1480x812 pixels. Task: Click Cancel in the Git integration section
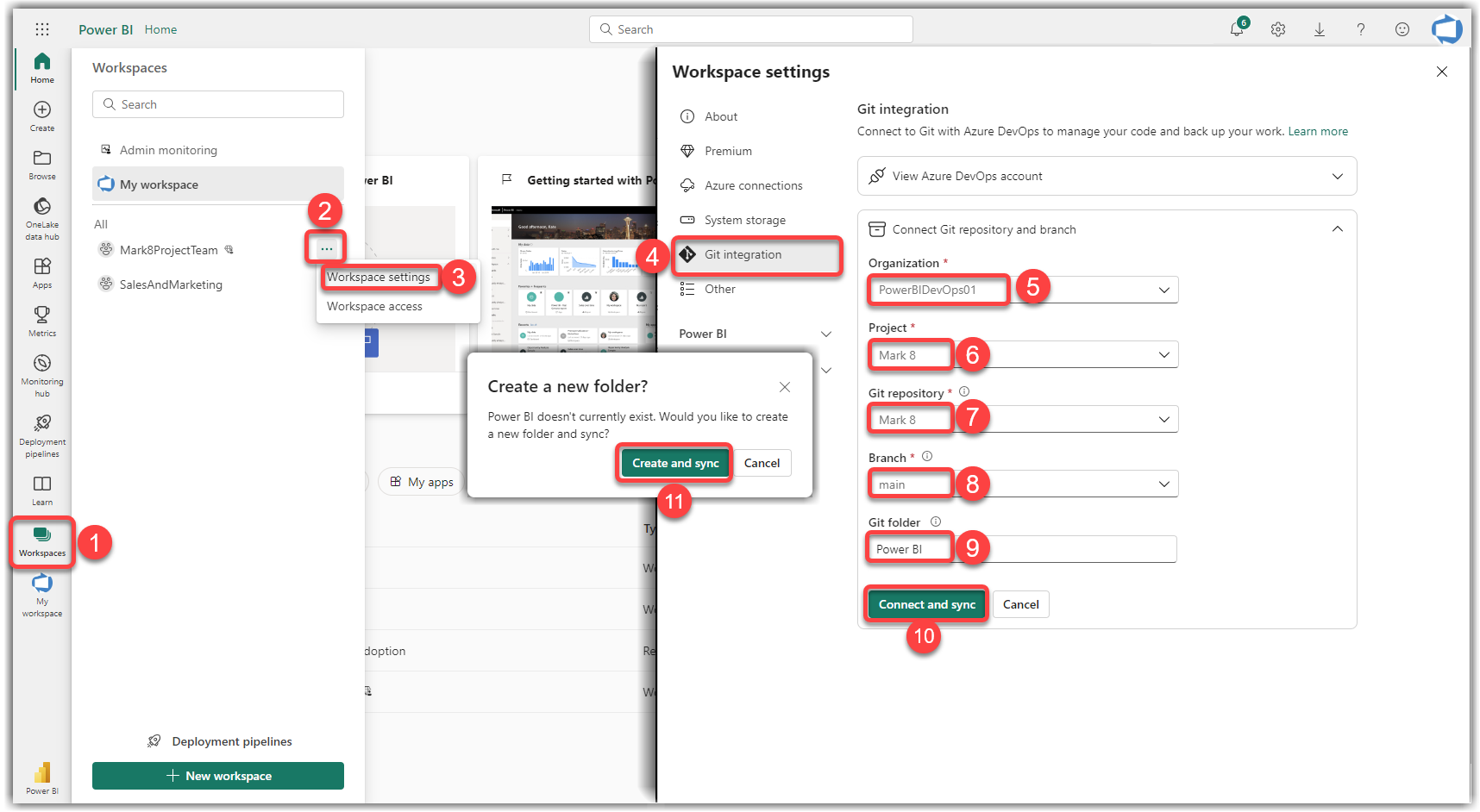pyautogui.click(x=1021, y=604)
